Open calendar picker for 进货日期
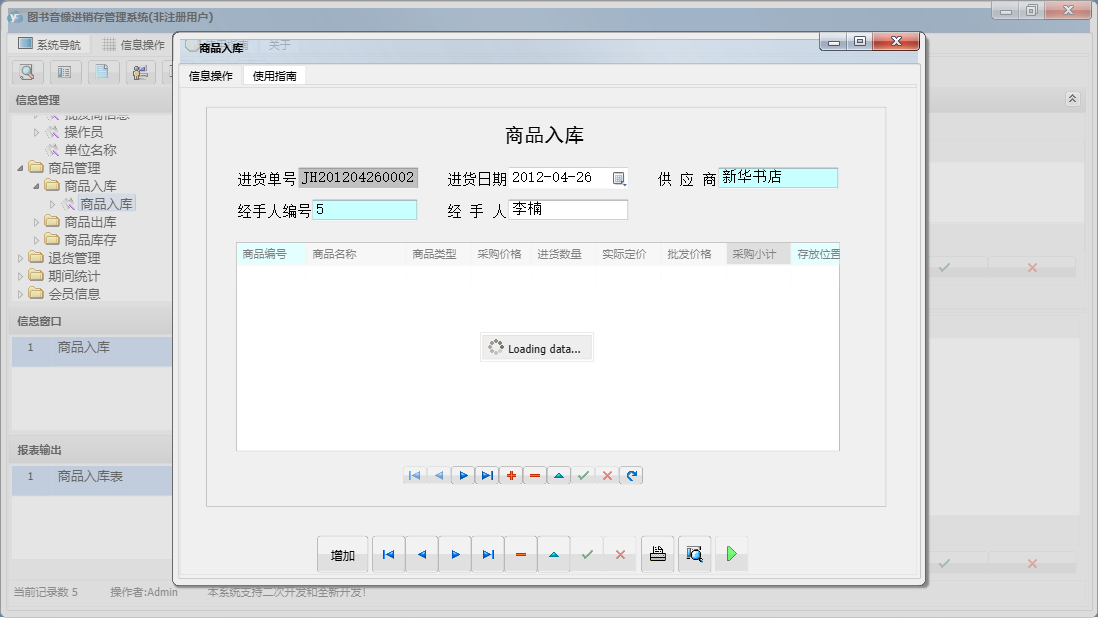Screen dimensions: 1098x618 pos(619,179)
